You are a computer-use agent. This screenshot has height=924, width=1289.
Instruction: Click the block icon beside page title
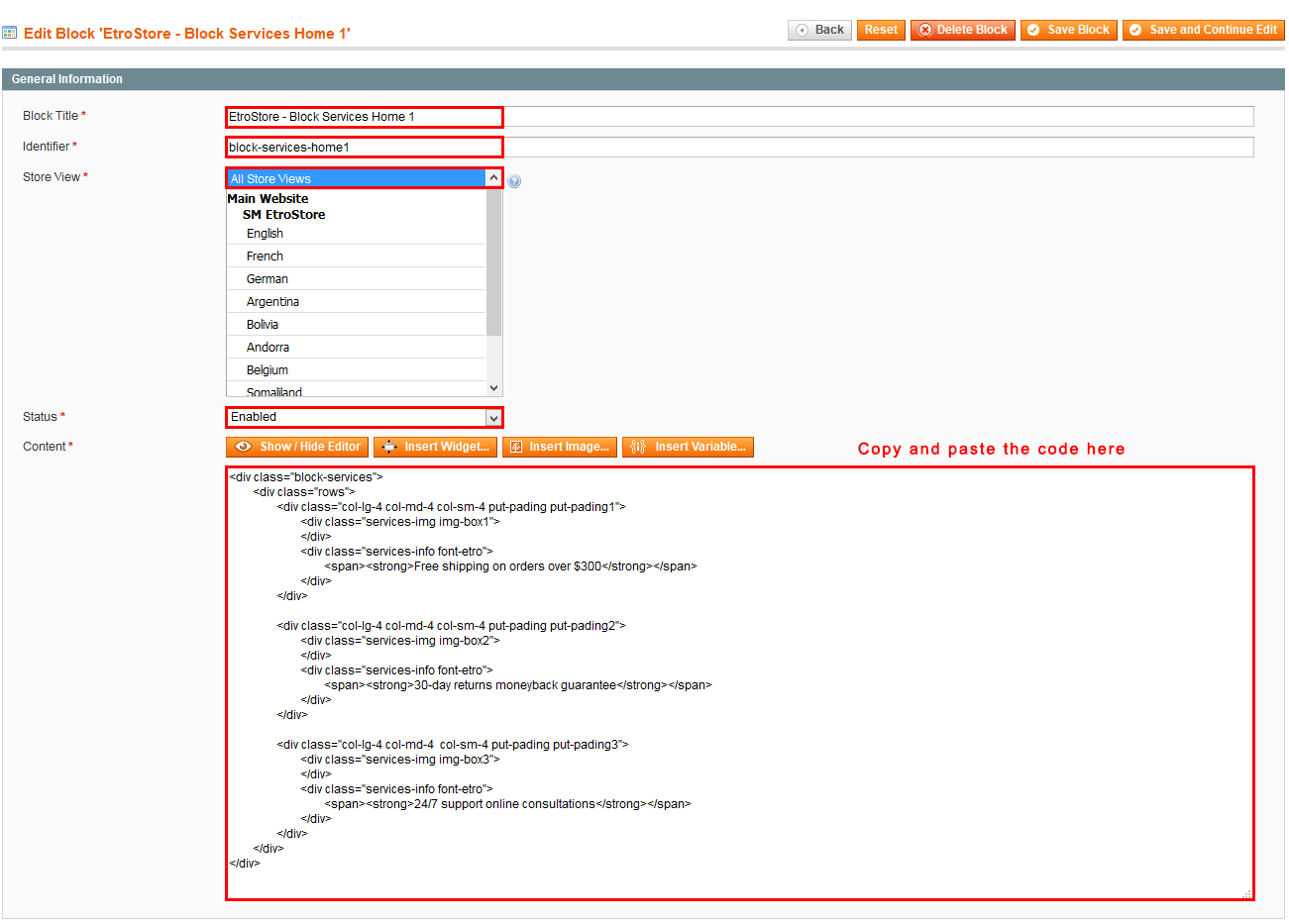10,34
